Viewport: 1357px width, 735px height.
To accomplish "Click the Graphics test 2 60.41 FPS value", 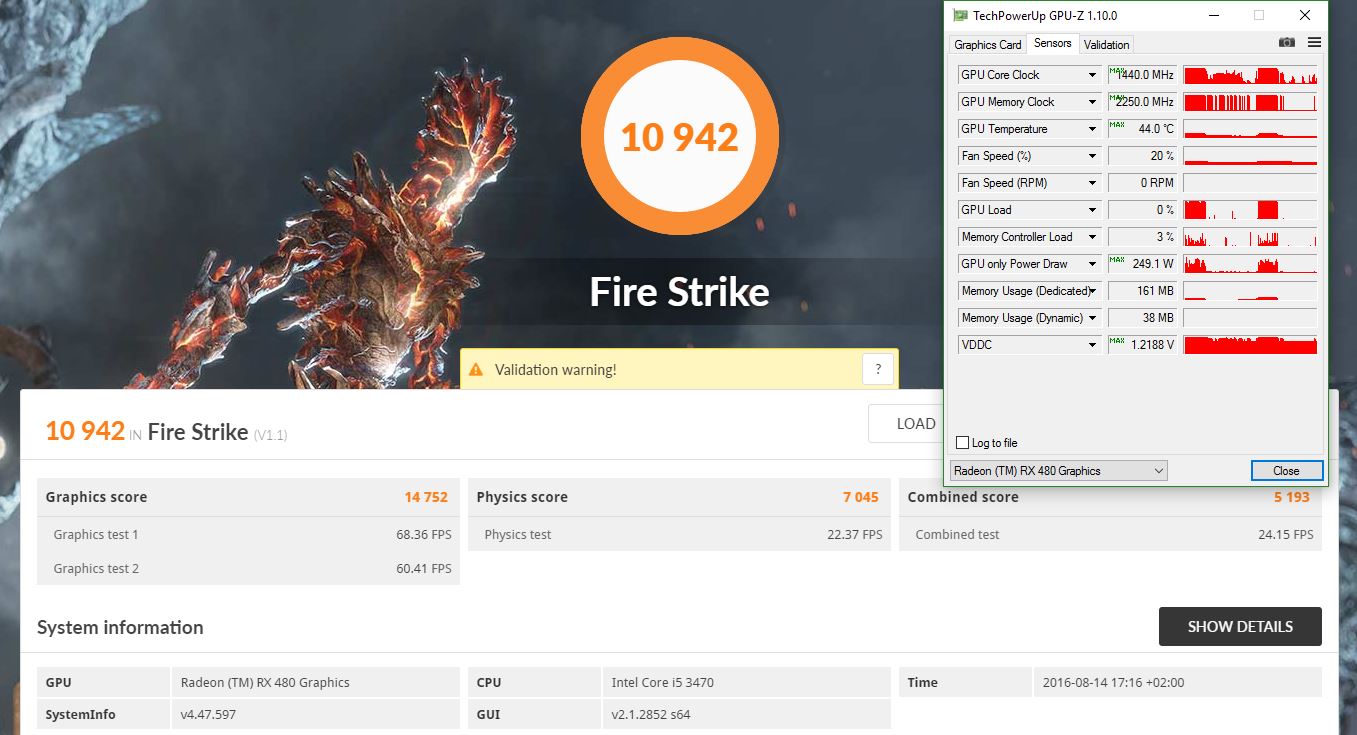I will pyautogui.click(x=423, y=569).
